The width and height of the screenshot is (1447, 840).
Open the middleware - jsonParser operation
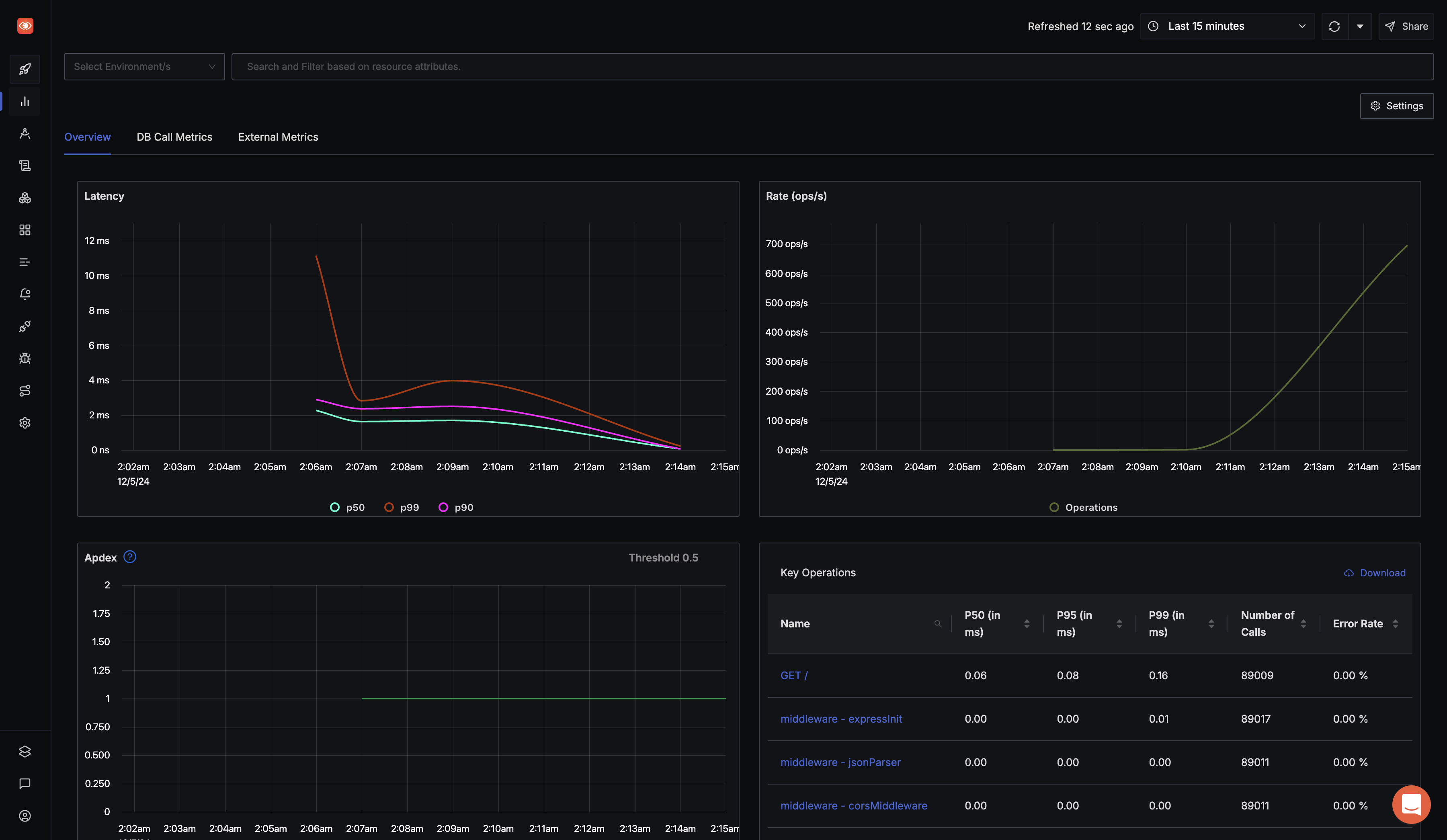coord(840,762)
